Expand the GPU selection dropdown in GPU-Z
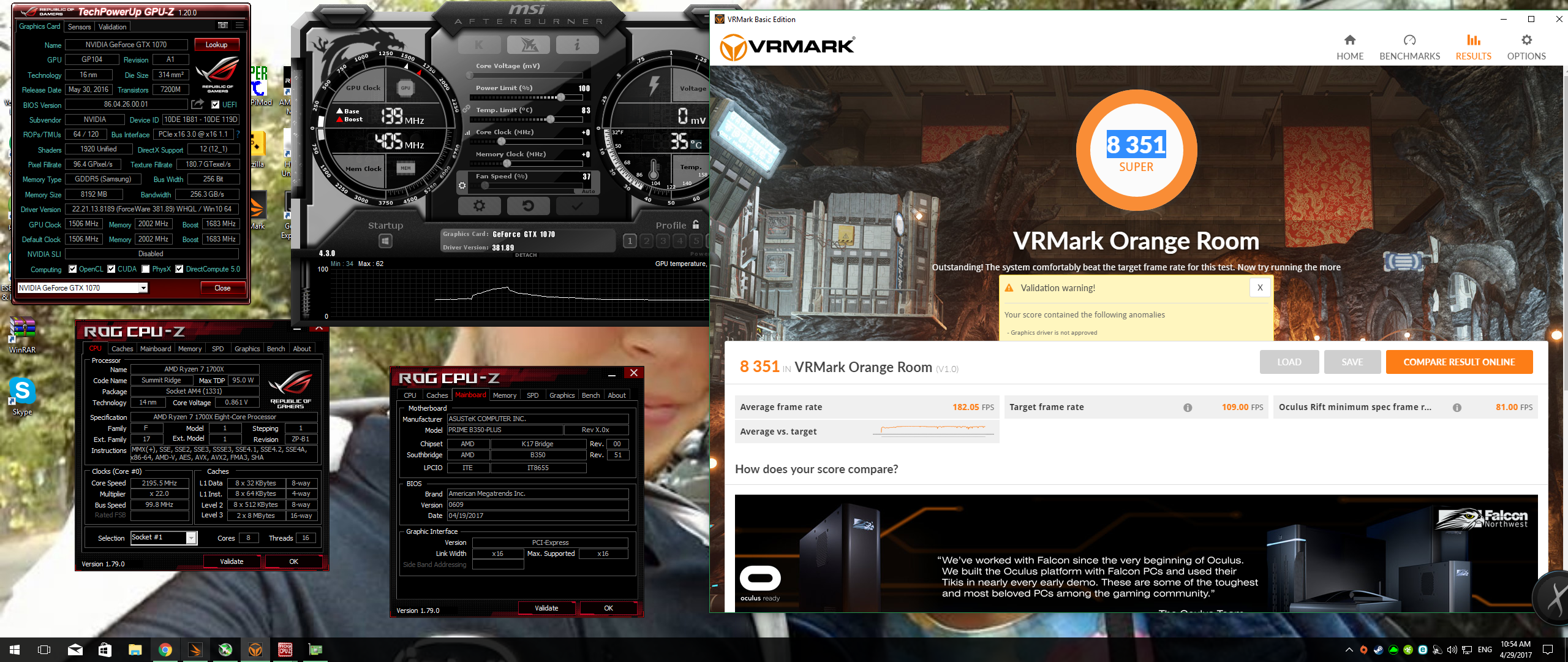This screenshot has height=662, width=1568. [x=143, y=288]
